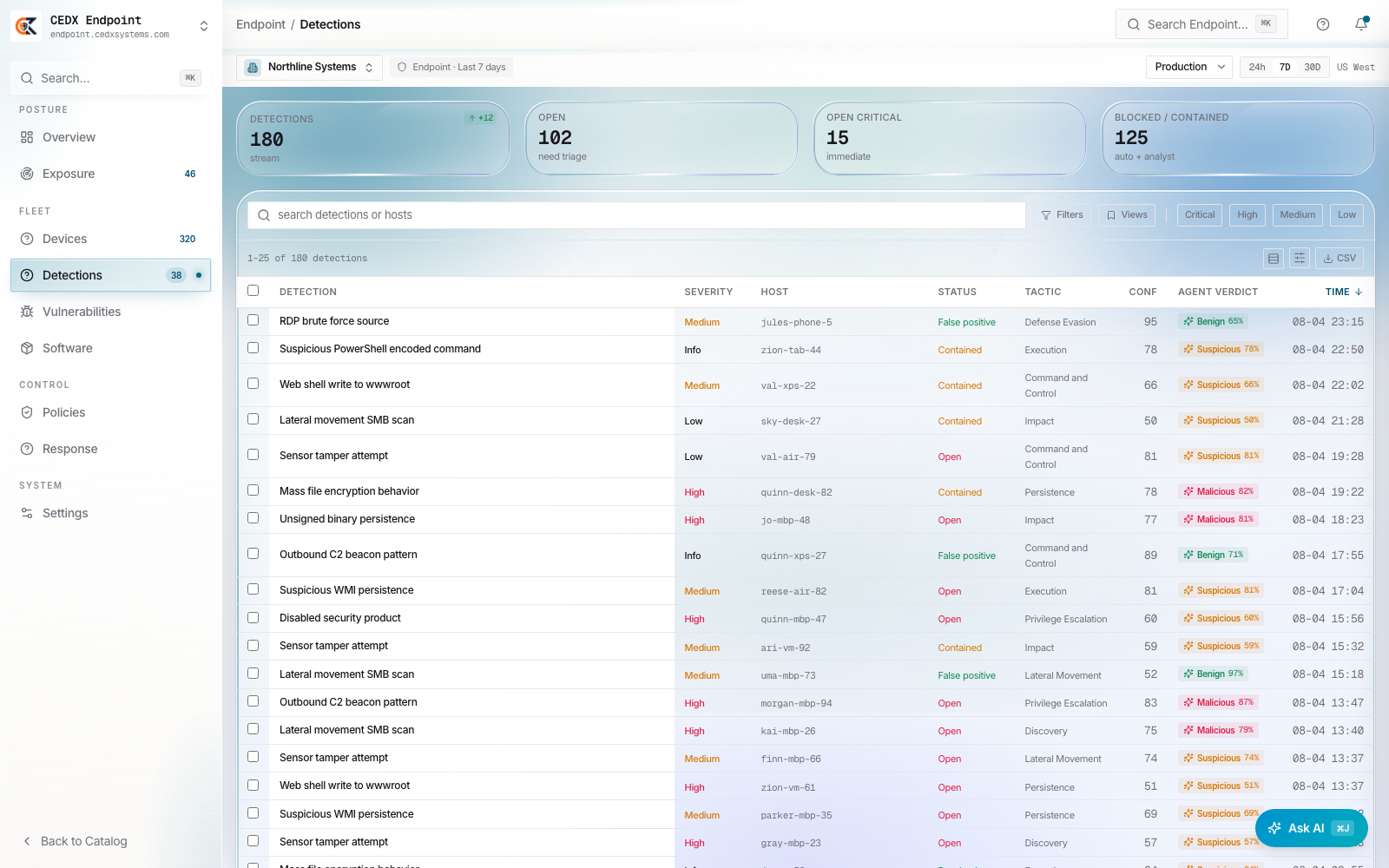1389x868 pixels.
Task: Open the Northline Systems tenant dropdown
Action: point(309,68)
